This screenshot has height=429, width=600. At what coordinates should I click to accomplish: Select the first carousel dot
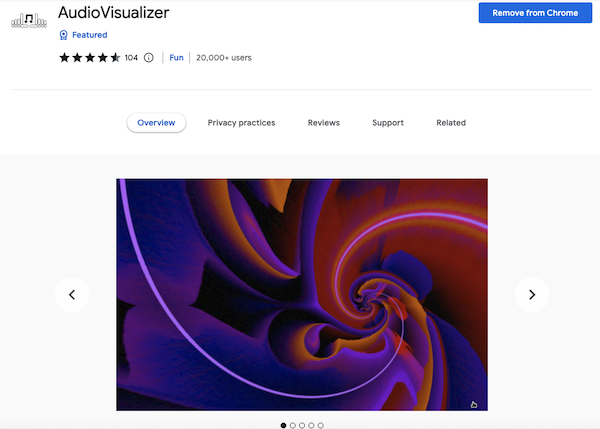click(284, 425)
